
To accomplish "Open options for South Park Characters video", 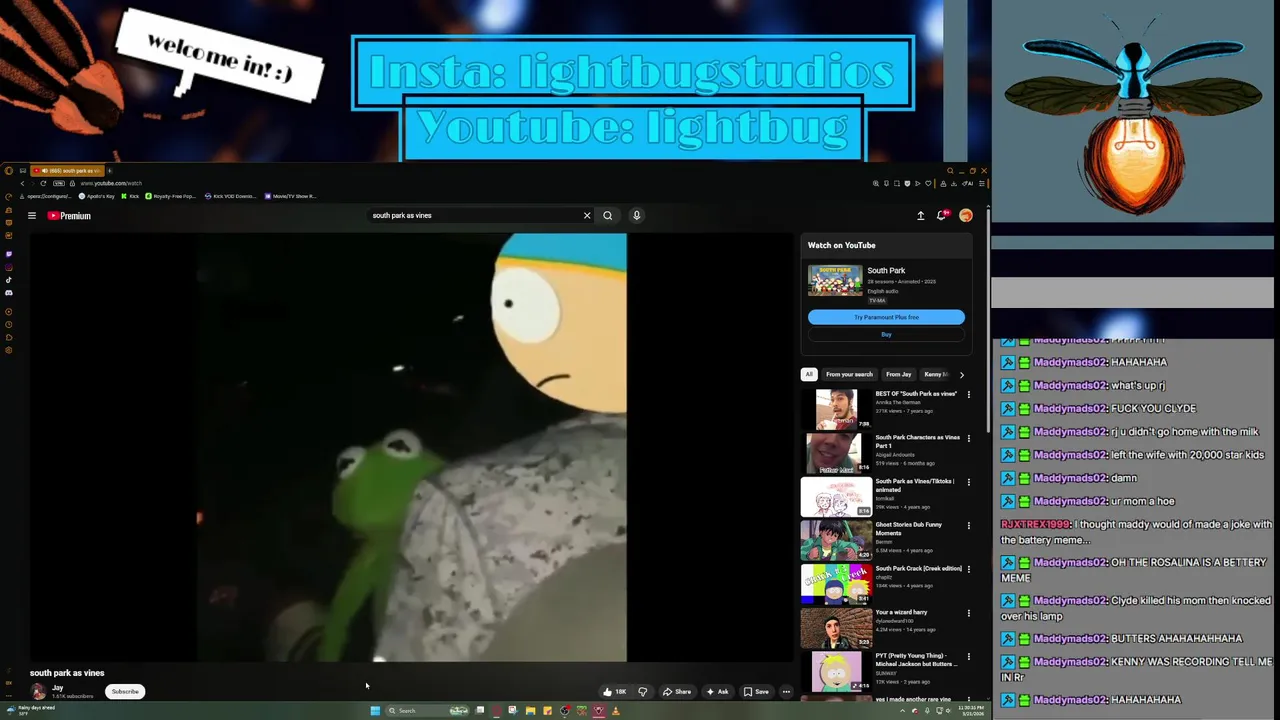I will pyautogui.click(x=968, y=439).
